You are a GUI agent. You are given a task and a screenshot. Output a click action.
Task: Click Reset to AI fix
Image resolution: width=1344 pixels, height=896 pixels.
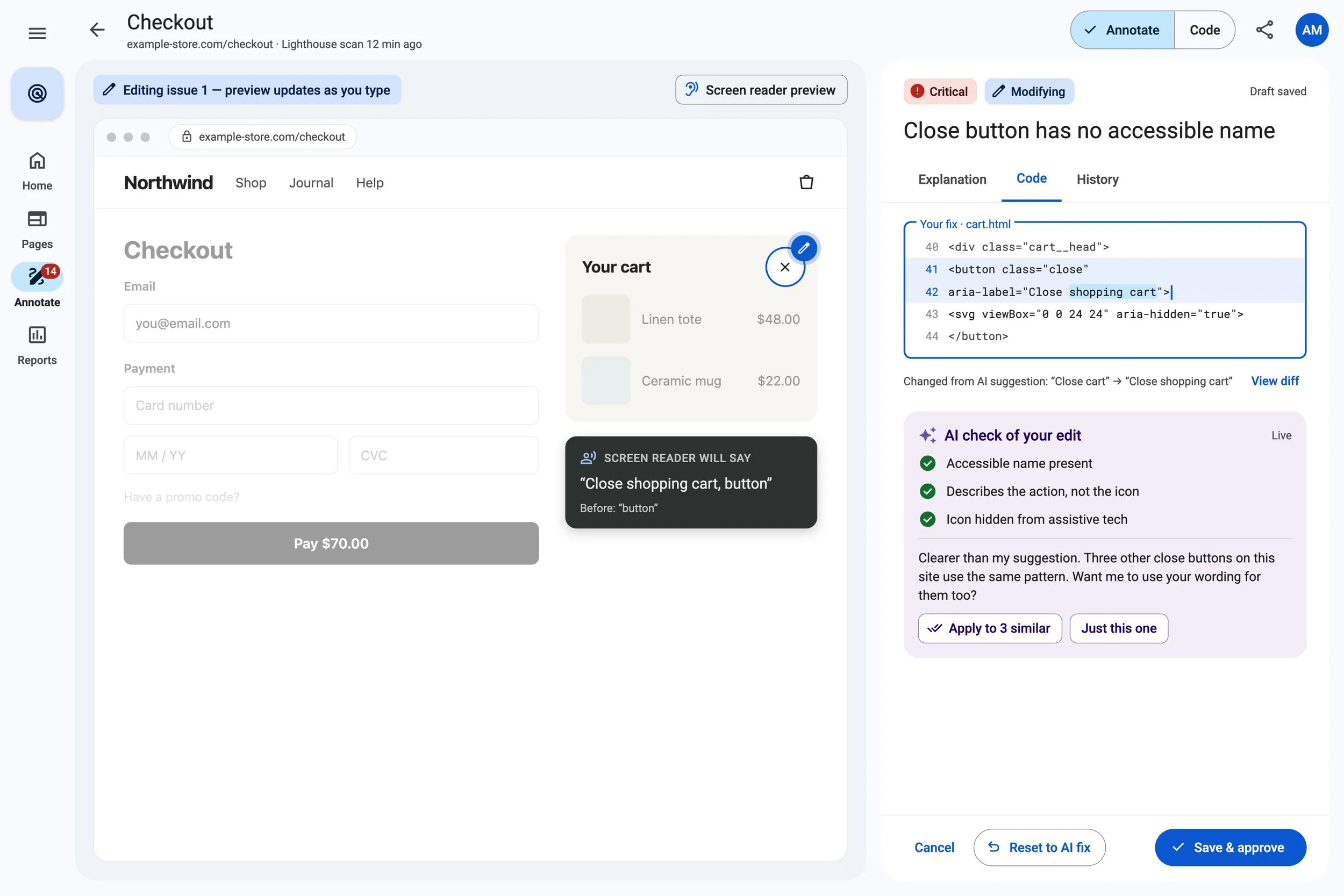(1039, 847)
